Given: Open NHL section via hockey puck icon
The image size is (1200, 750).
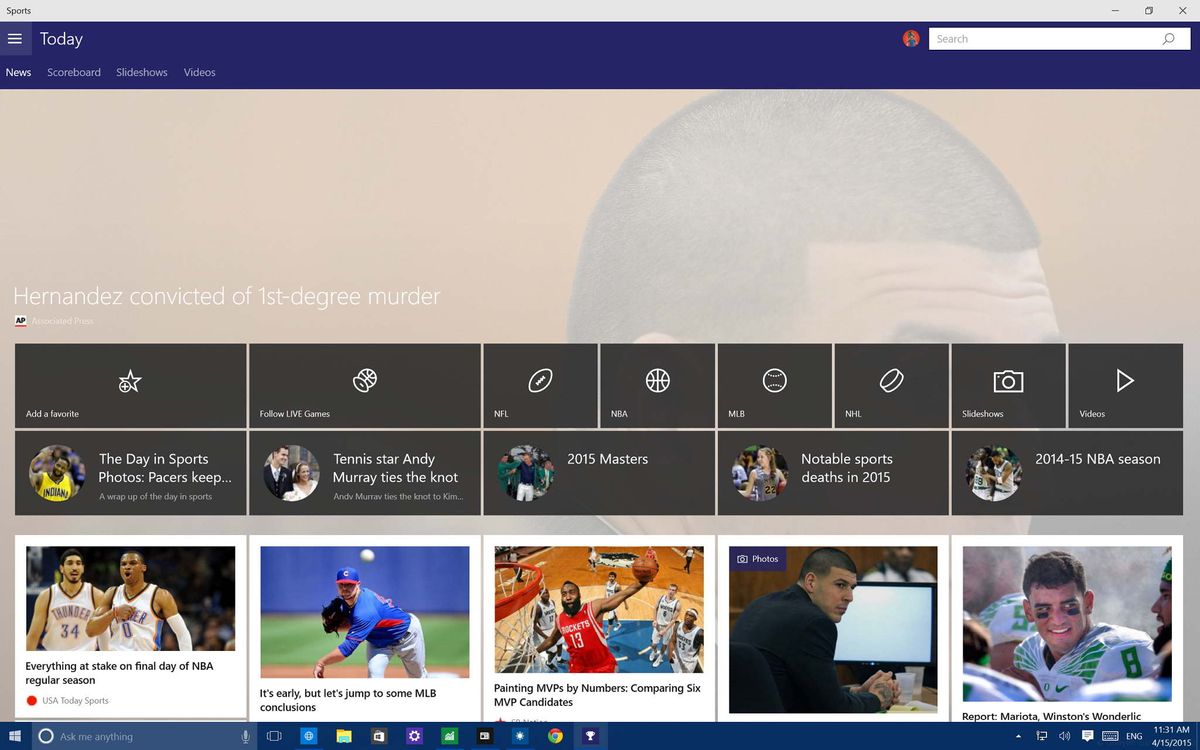Looking at the screenshot, I should click(x=891, y=381).
